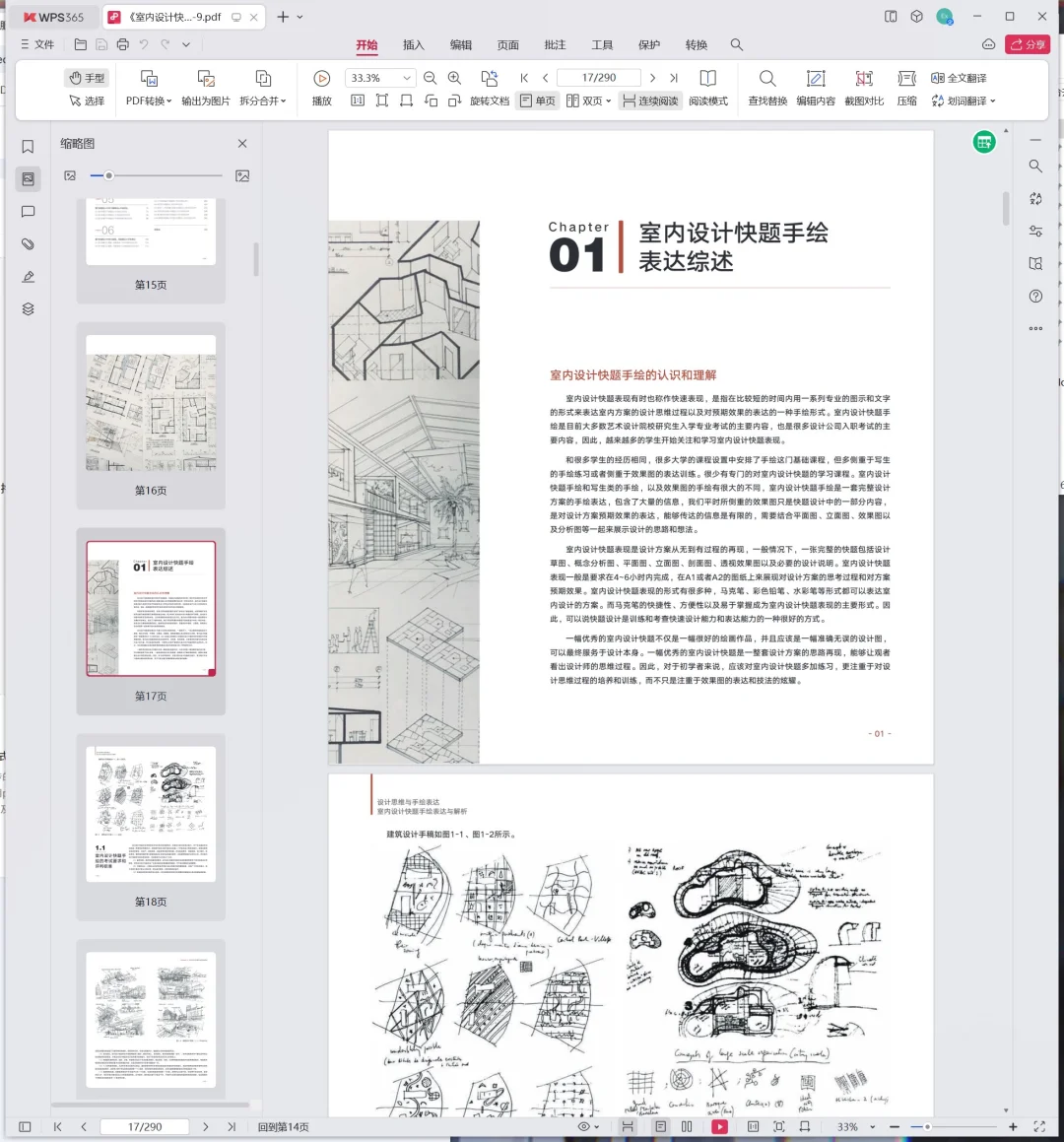Open the layers panel in left sidebar

28,308
